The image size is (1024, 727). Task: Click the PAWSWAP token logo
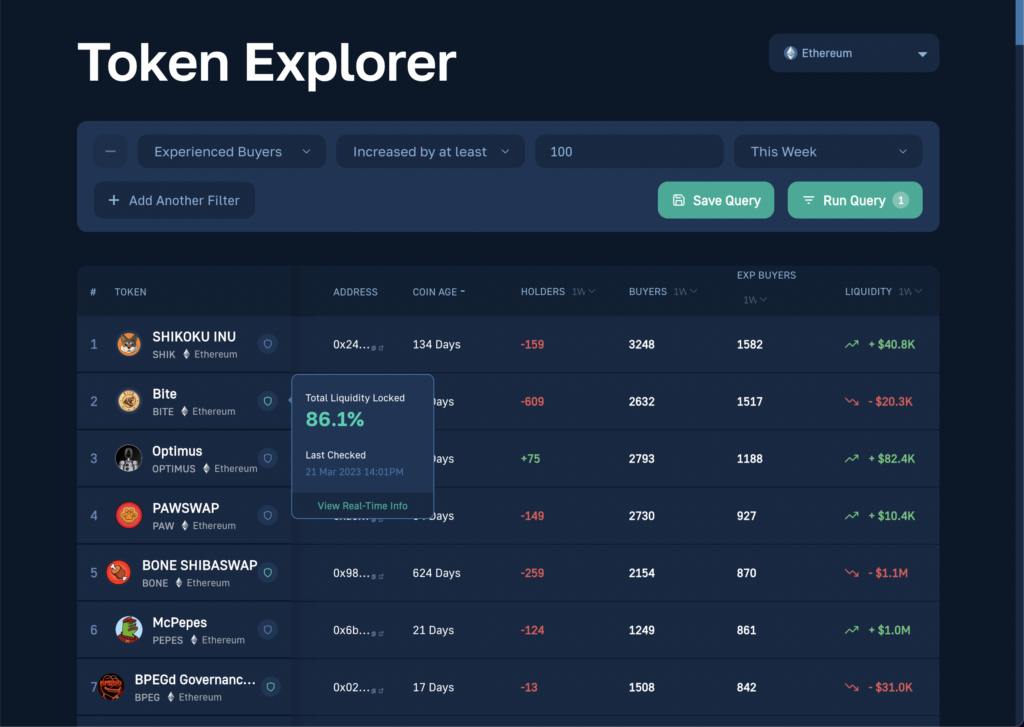tap(129, 515)
